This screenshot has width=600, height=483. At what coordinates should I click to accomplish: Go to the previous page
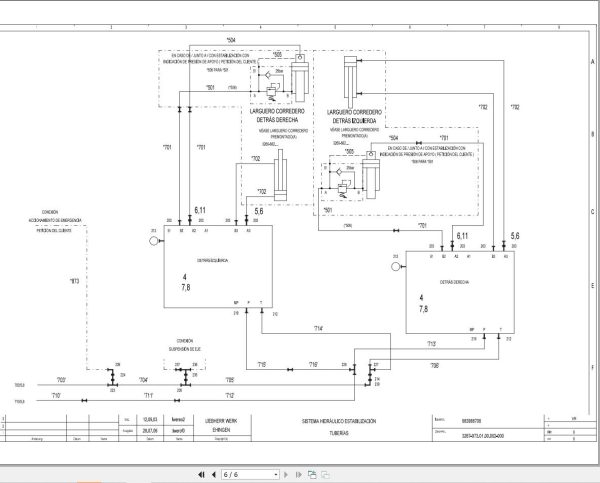click(214, 475)
